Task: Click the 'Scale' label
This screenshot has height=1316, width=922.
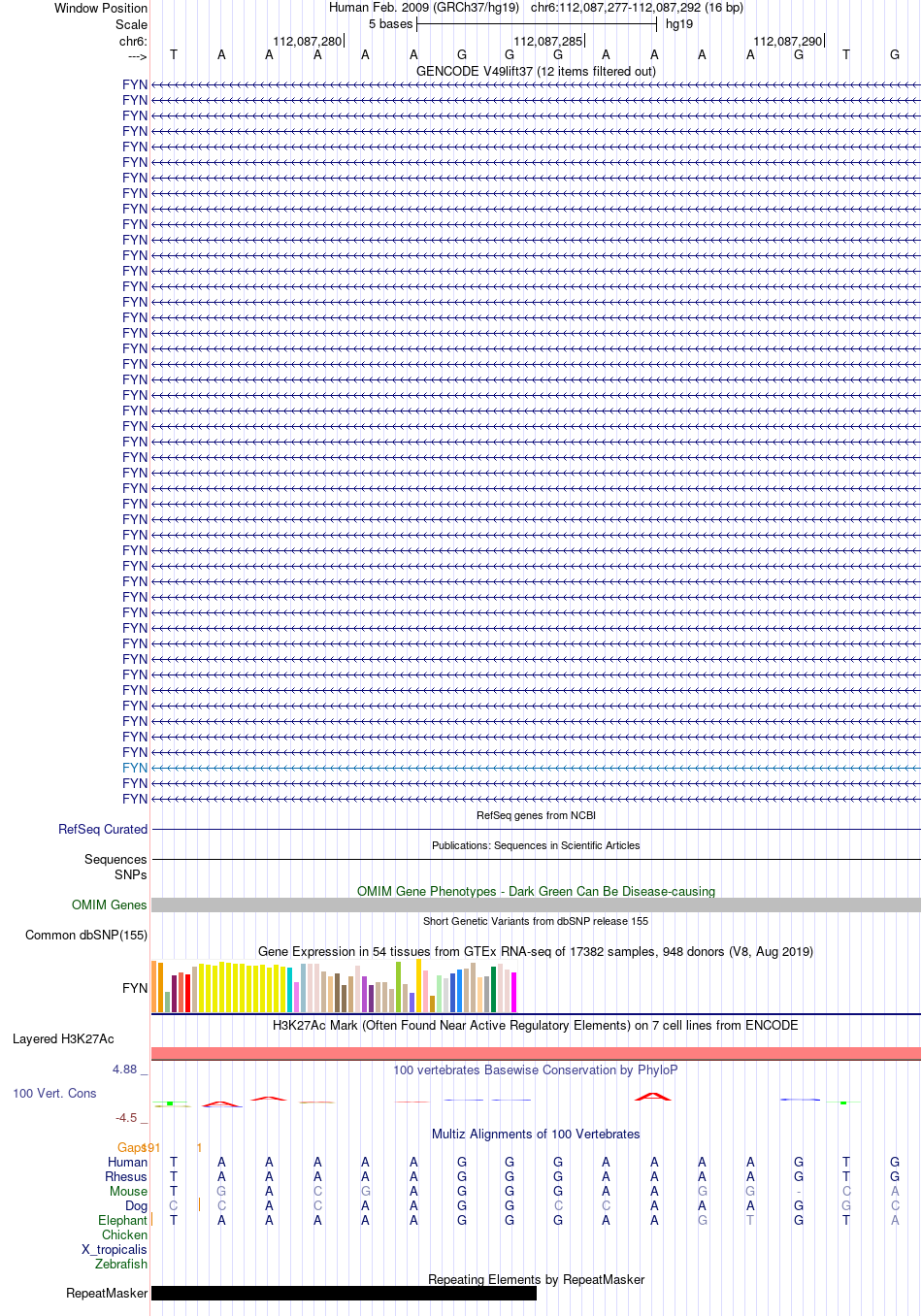Action: click(x=132, y=24)
